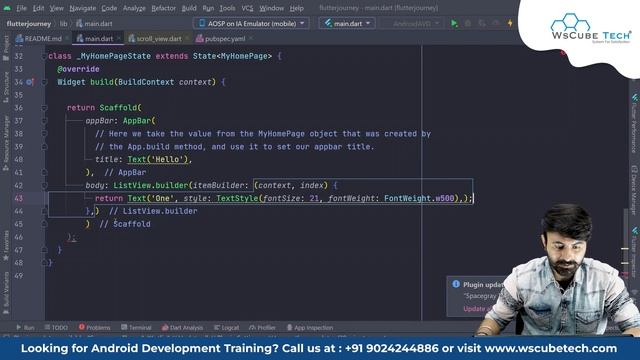640x360 pixels.
Task: Open the Structure tool window sidebar button
Action: click(x=6, y=86)
